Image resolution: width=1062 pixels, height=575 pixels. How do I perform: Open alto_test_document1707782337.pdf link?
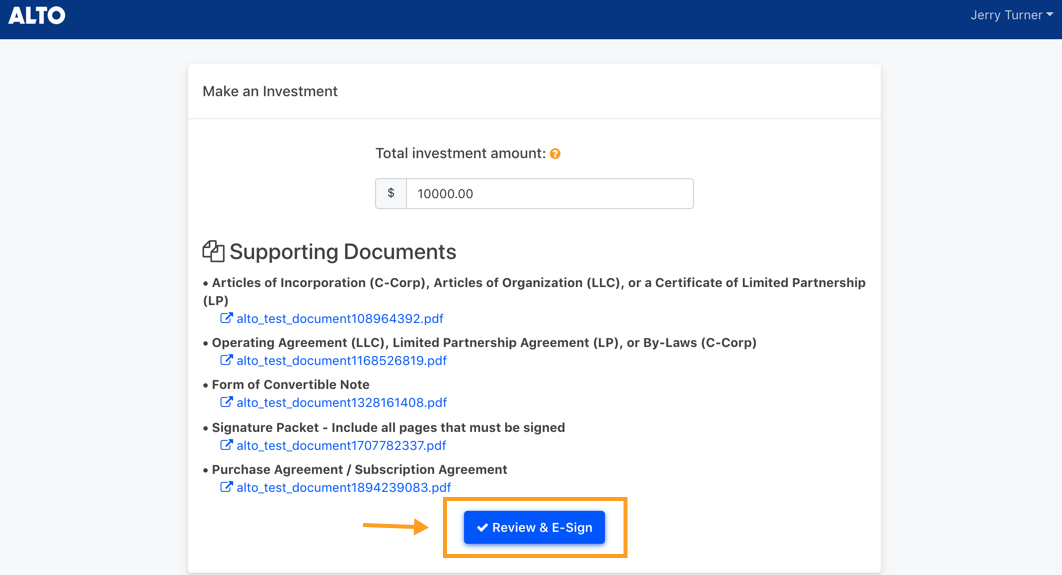(x=341, y=446)
